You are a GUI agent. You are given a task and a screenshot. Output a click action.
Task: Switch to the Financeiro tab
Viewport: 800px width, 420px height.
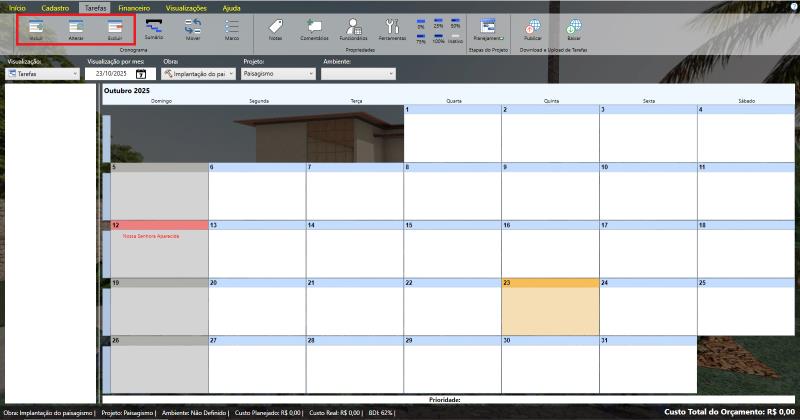(x=133, y=7)
